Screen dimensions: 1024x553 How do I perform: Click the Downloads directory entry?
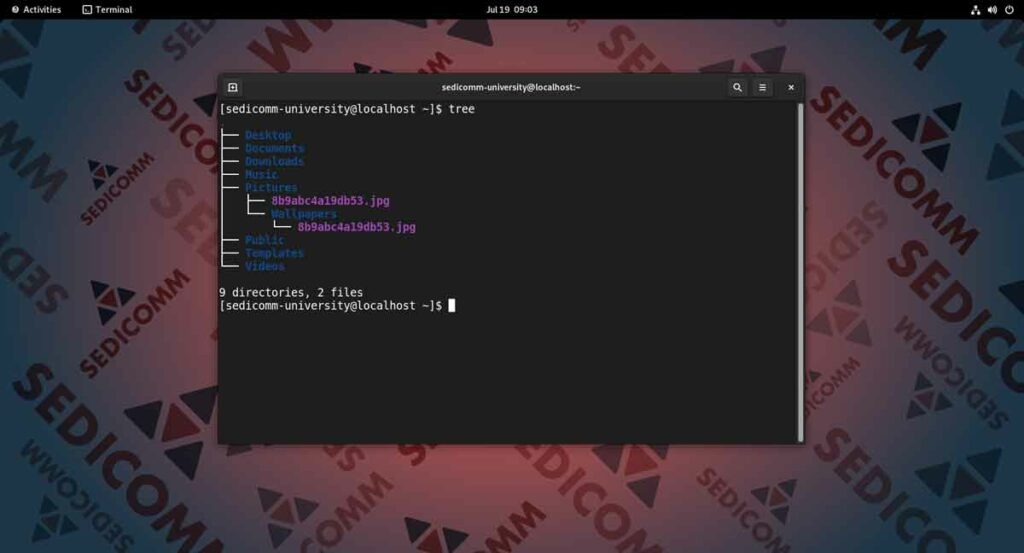pyautogui.click(x=274, y=161)
